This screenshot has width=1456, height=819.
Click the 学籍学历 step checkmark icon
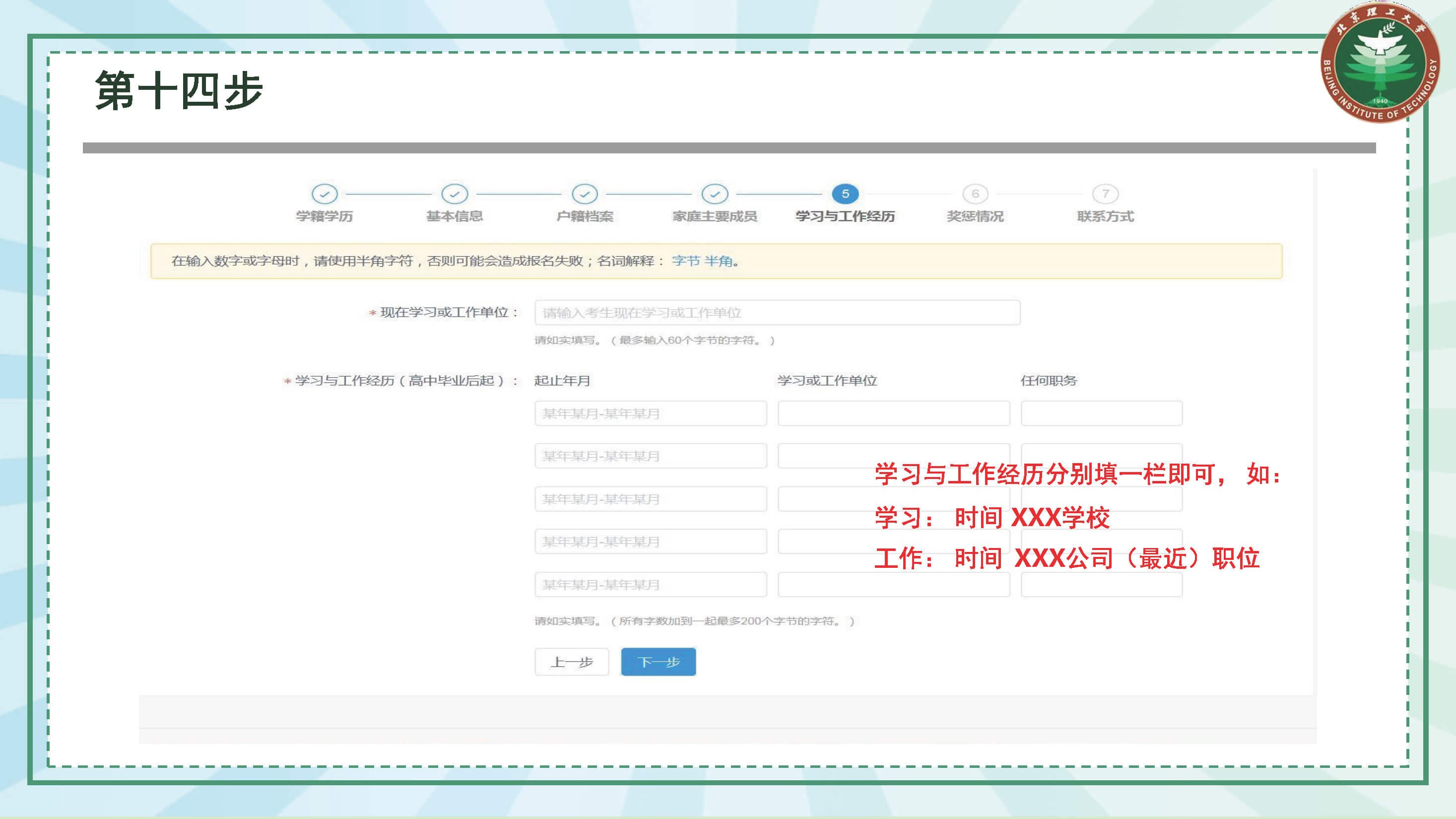click(x=325, y=194)
